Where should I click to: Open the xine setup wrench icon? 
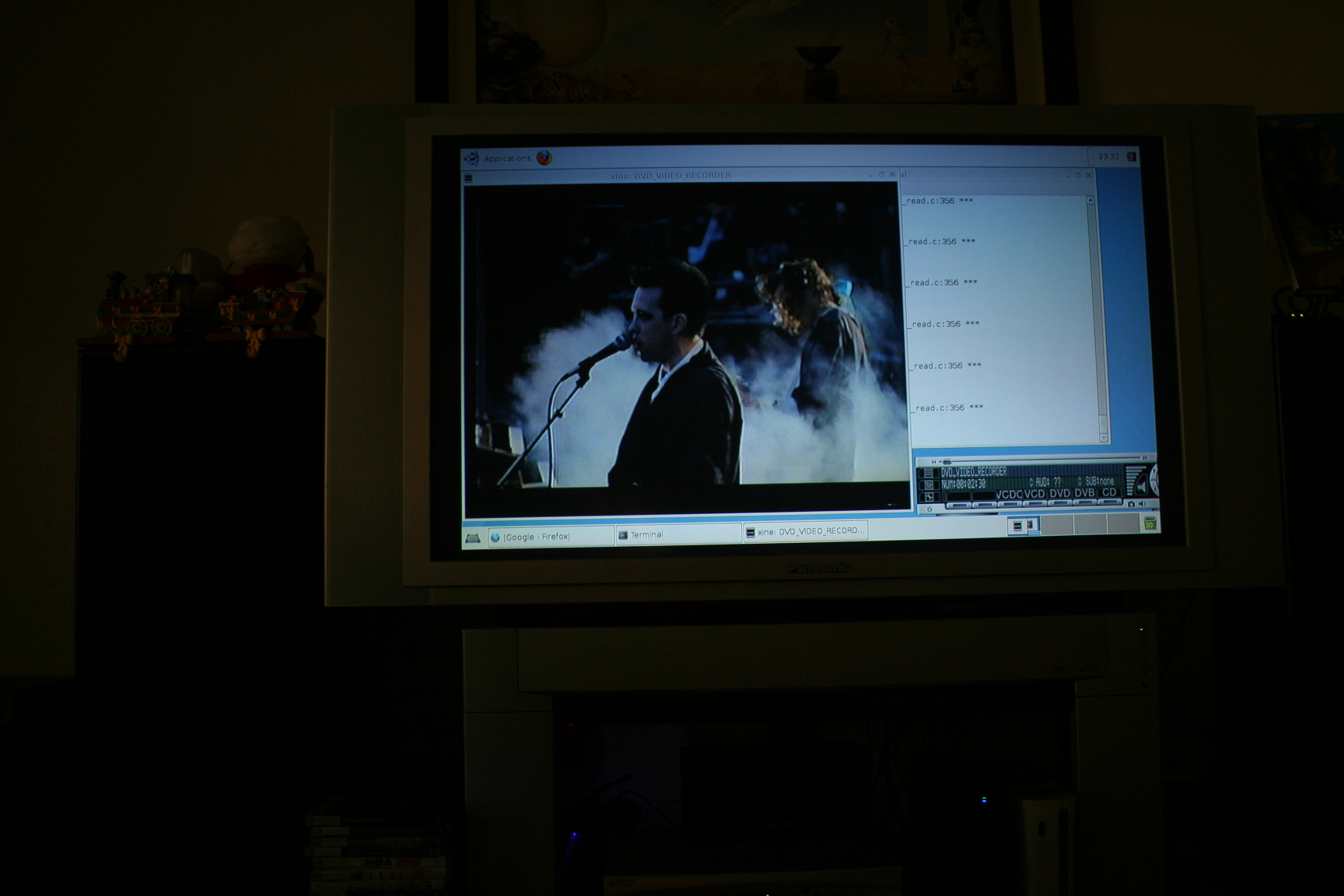[x=929, y=496]
